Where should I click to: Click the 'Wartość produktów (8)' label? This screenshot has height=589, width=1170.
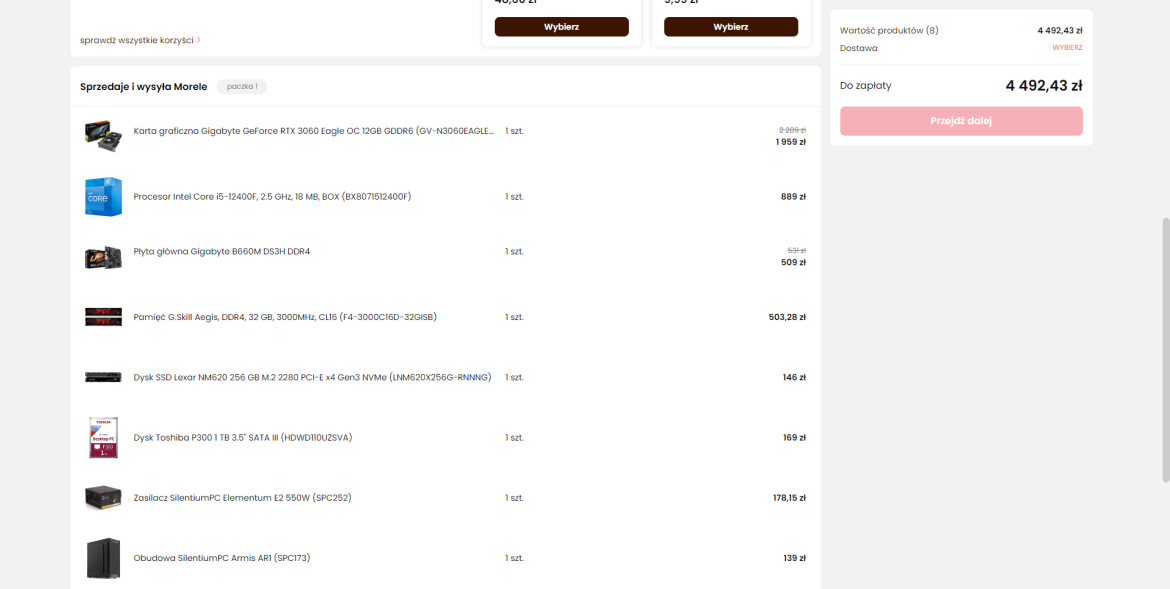point(889,31)
